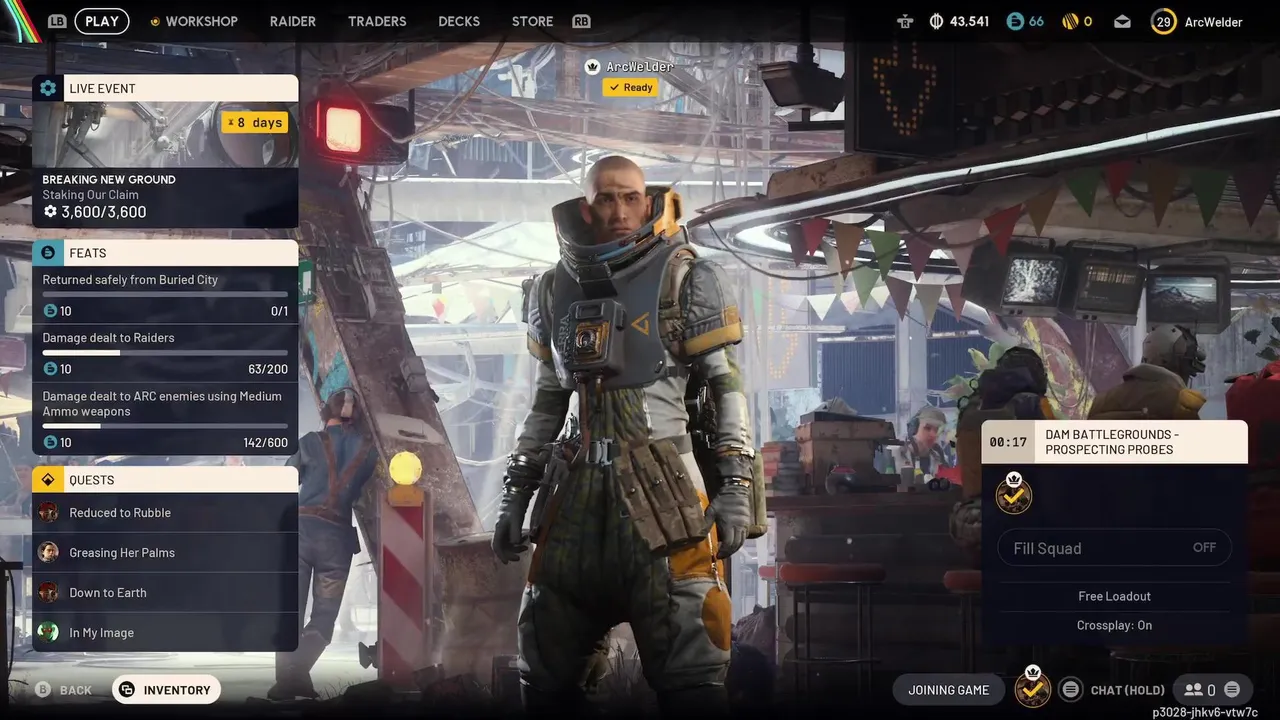Image resolution: width=1280 pixels, height=720 pixels.
Task: Toggle the Crossplay: On setting
Action: pos(1115,625)
